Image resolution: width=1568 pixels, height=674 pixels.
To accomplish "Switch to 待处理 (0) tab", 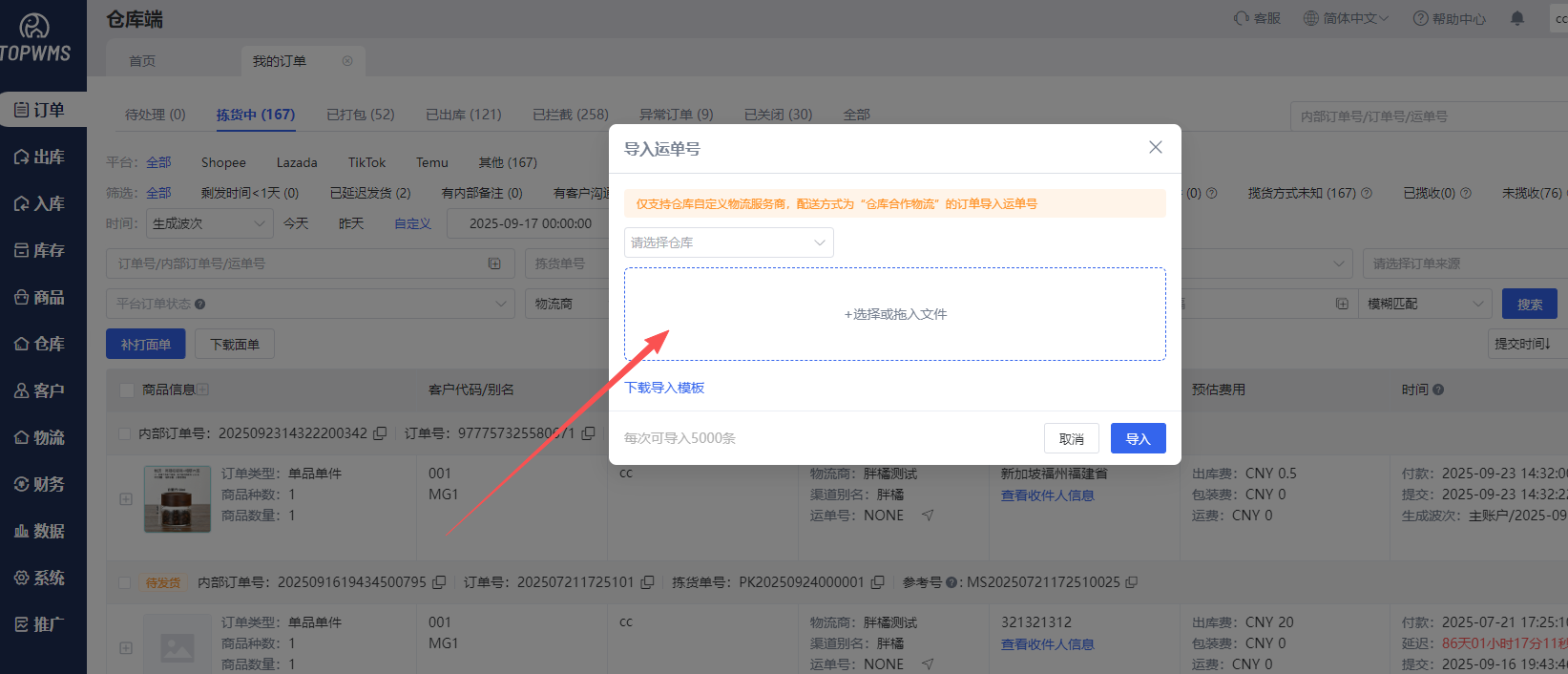I will tap(156, 115).
